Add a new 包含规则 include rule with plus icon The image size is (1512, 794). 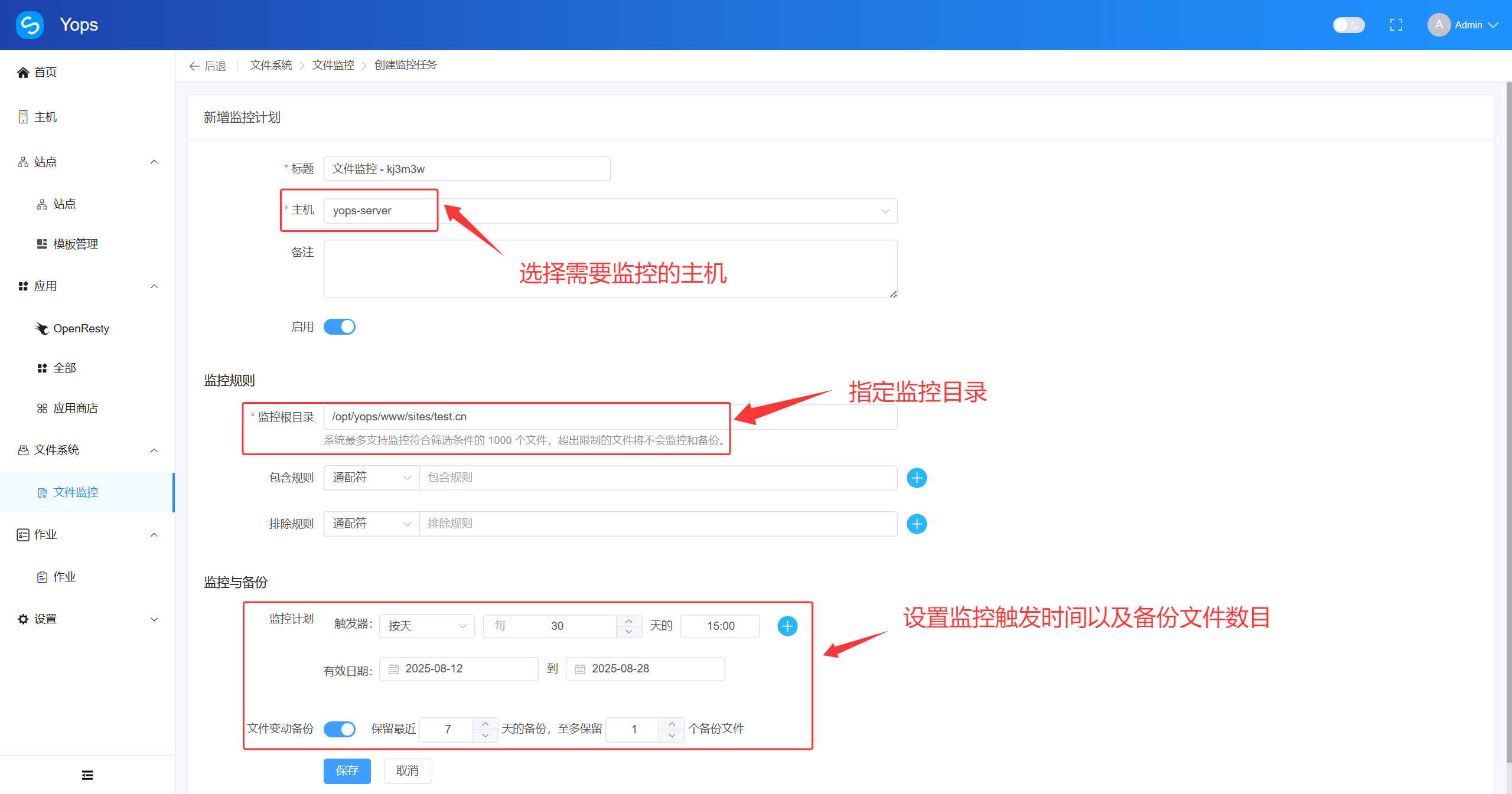(917, 478)
